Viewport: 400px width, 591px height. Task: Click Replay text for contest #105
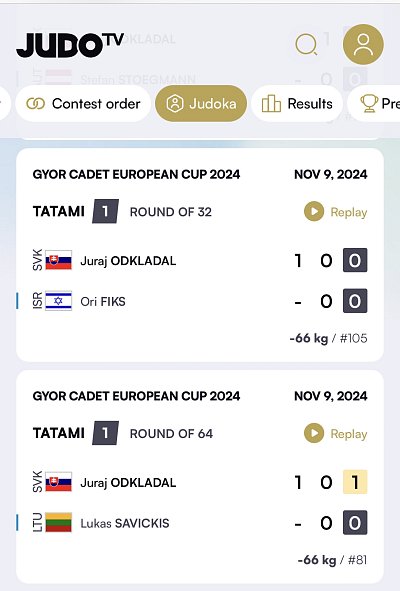(349, 212)
